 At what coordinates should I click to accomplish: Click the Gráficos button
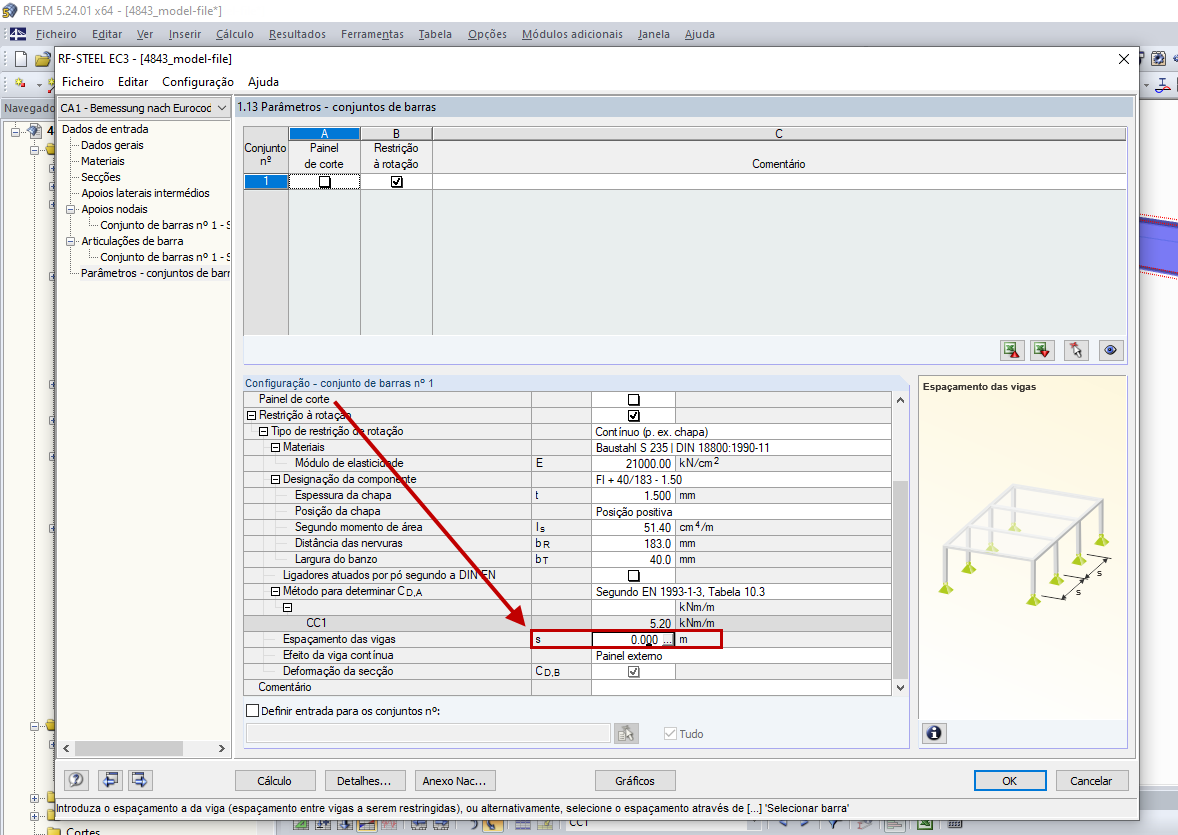pos(635,781)
